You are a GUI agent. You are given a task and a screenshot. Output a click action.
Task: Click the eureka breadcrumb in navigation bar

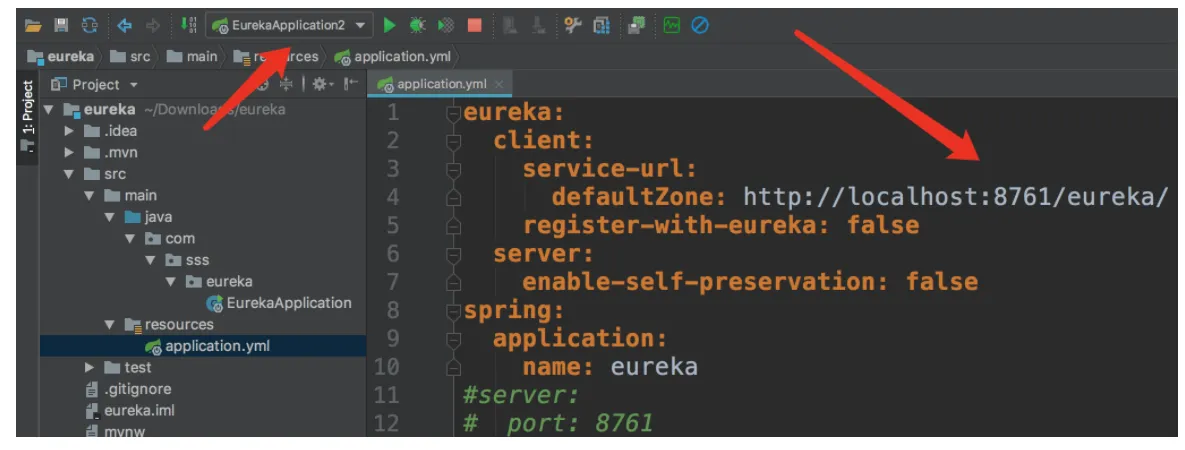tap(61, 57)
